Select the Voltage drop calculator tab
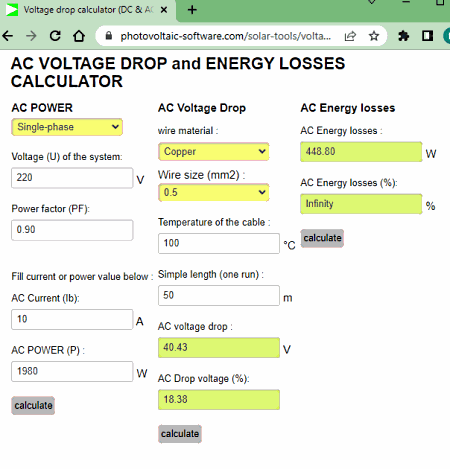Image resolution: width=450 pixels, height=469 pixels. 87,10
